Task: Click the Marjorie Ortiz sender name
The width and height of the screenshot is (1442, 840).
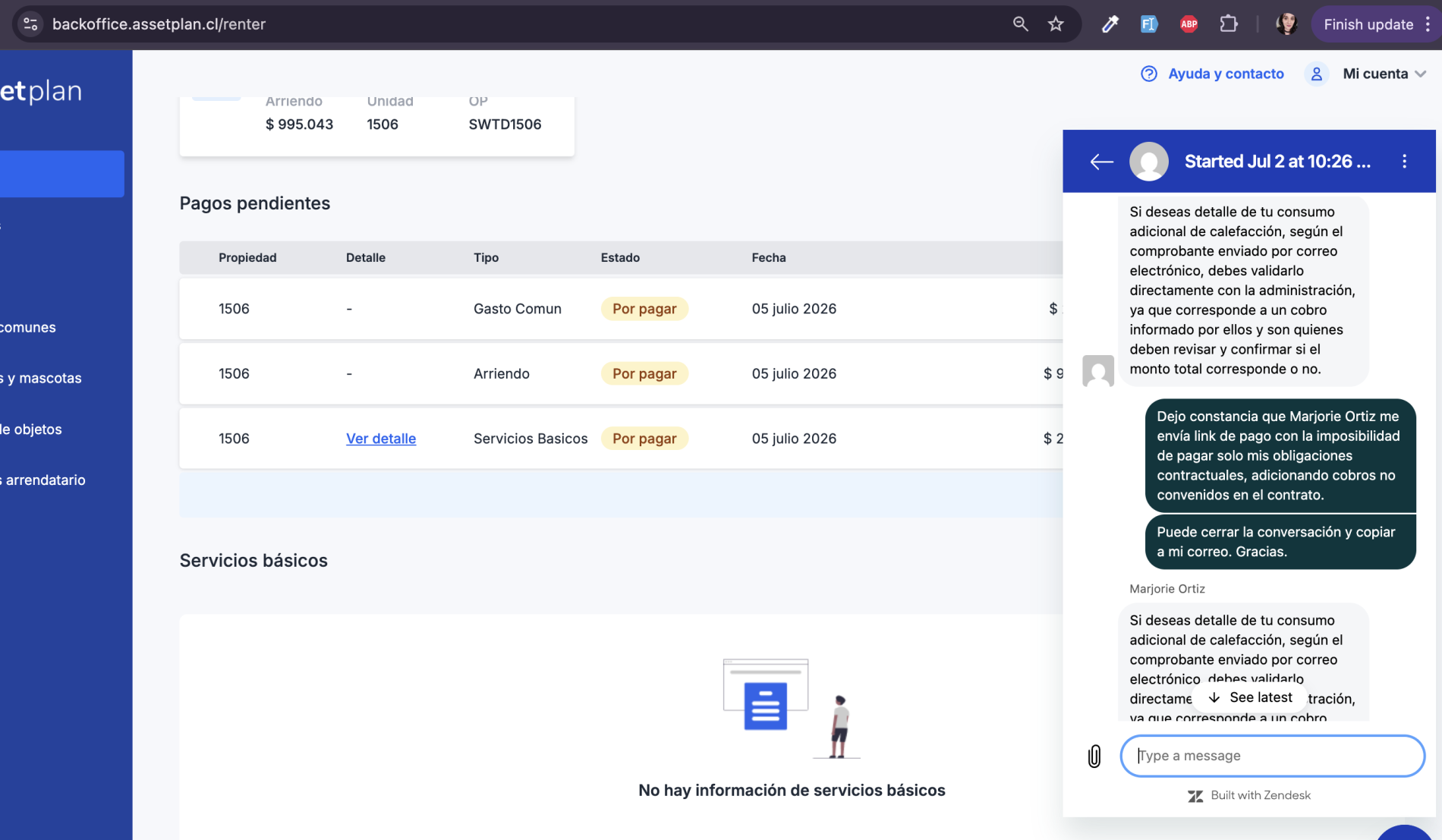Action: 1167,589
